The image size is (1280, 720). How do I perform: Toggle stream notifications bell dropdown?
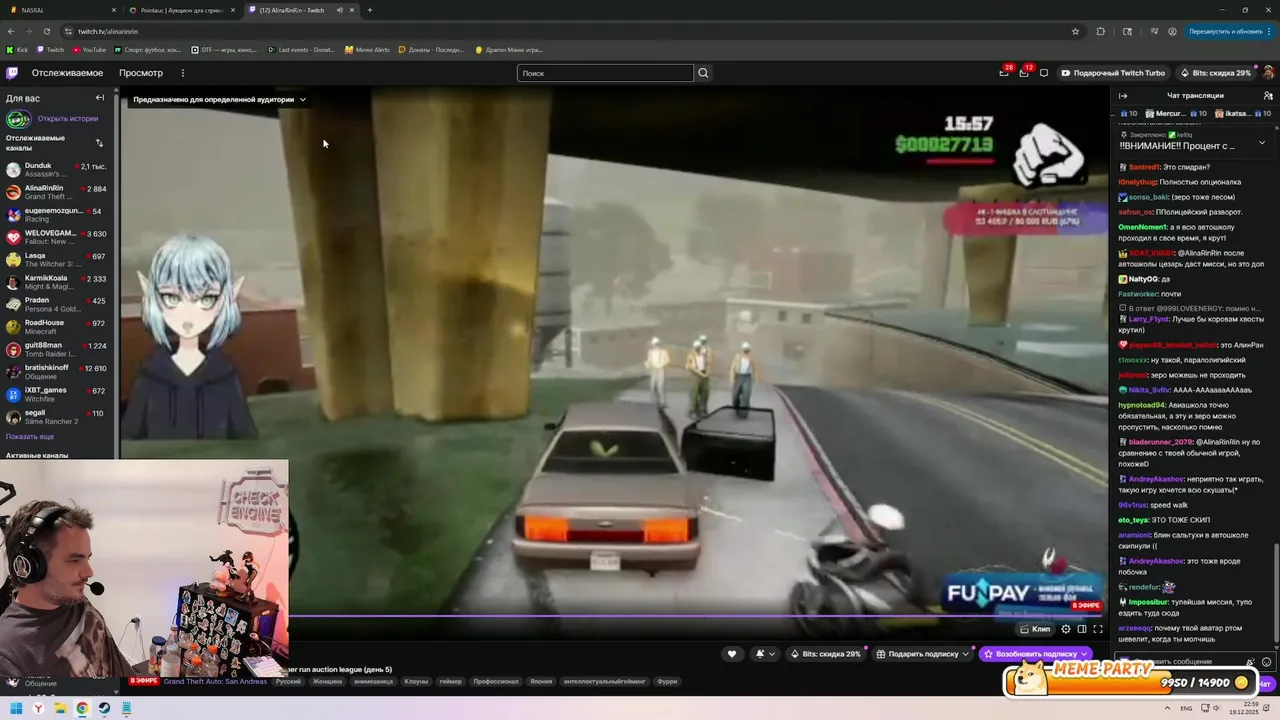(x=766, y=654)
